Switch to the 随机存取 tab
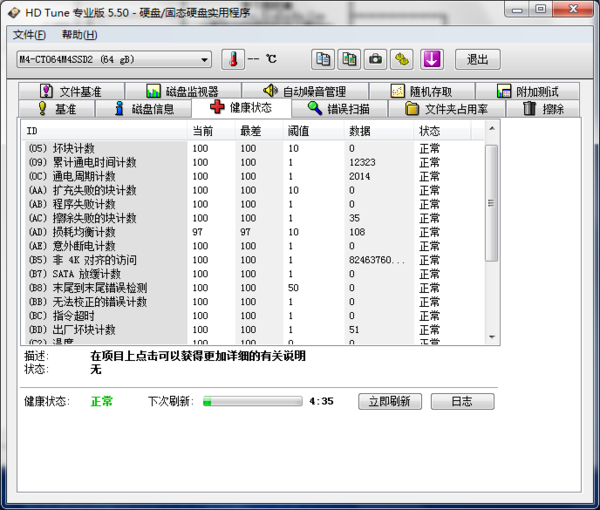Viewport: 600px width, 510px height. pyautogui.click(x=422, y=91)
